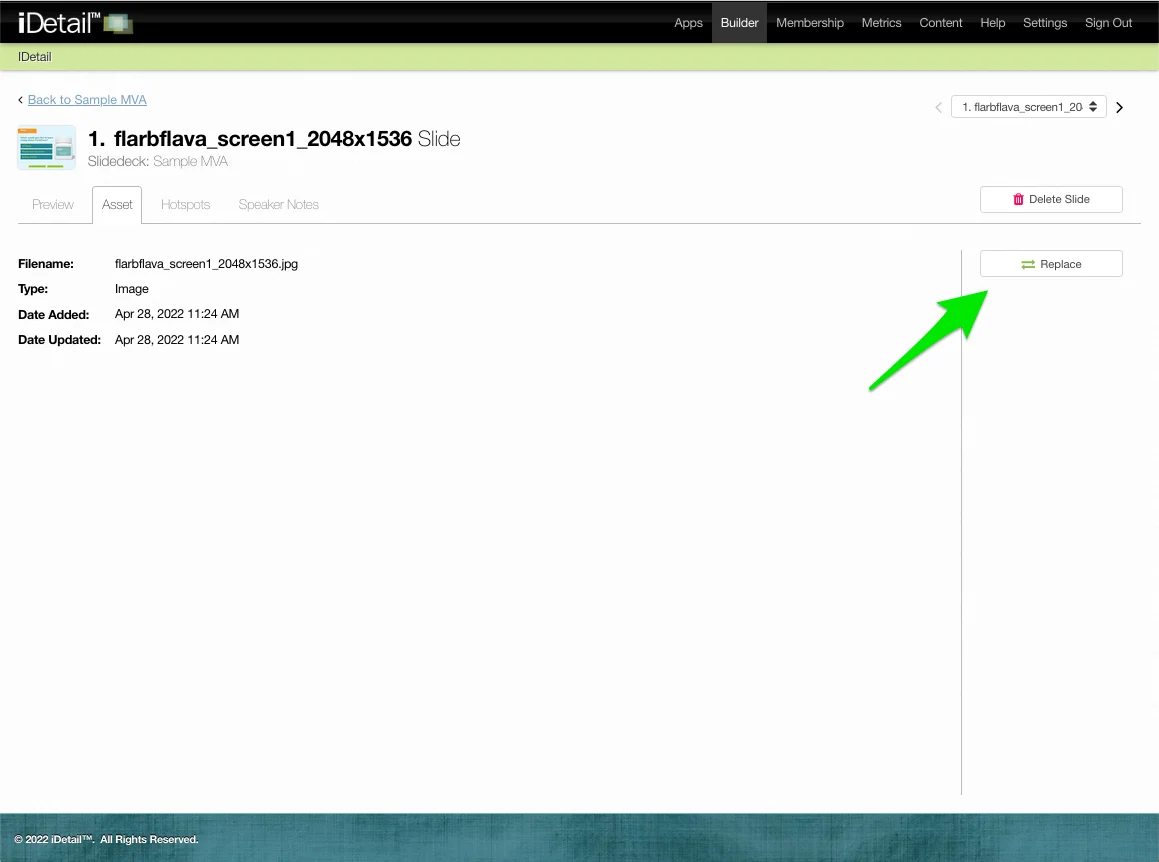Click the red trash icon
This screenshot has width=1159, height=862.
pos(1018,200)
